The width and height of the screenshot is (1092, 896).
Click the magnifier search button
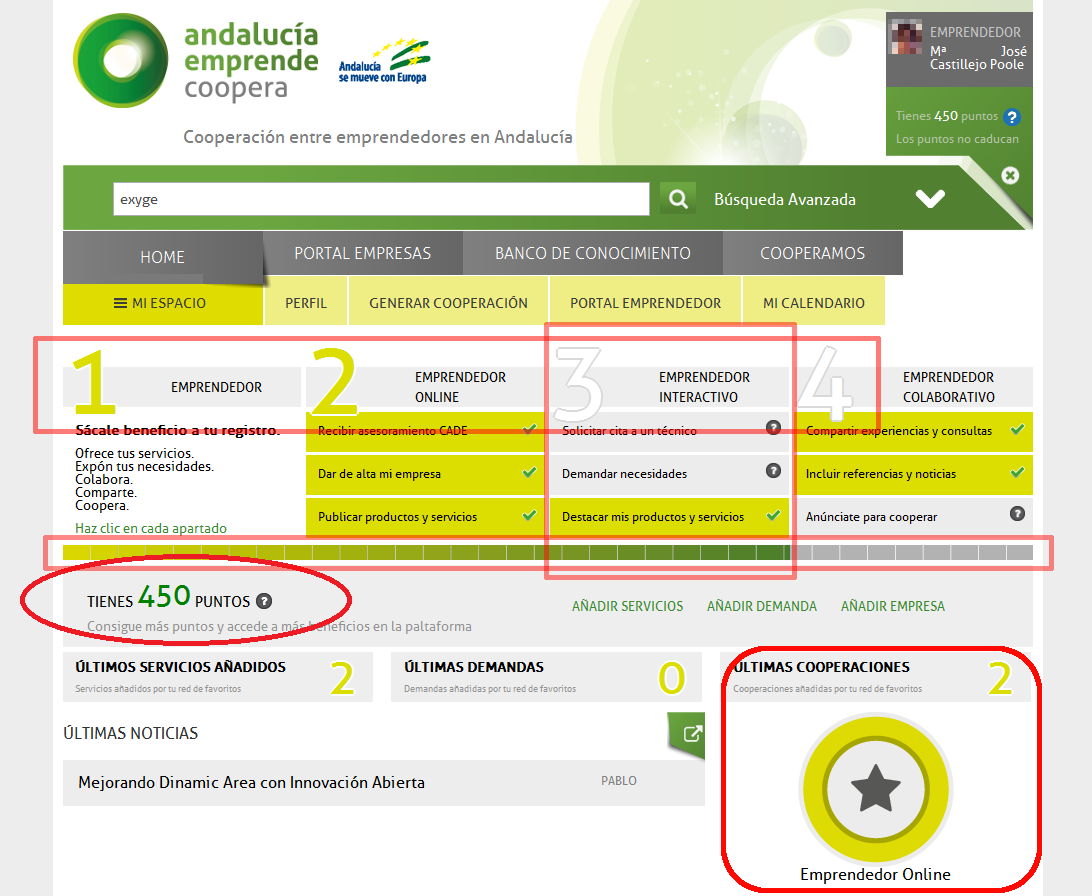(x=678, y=199)
